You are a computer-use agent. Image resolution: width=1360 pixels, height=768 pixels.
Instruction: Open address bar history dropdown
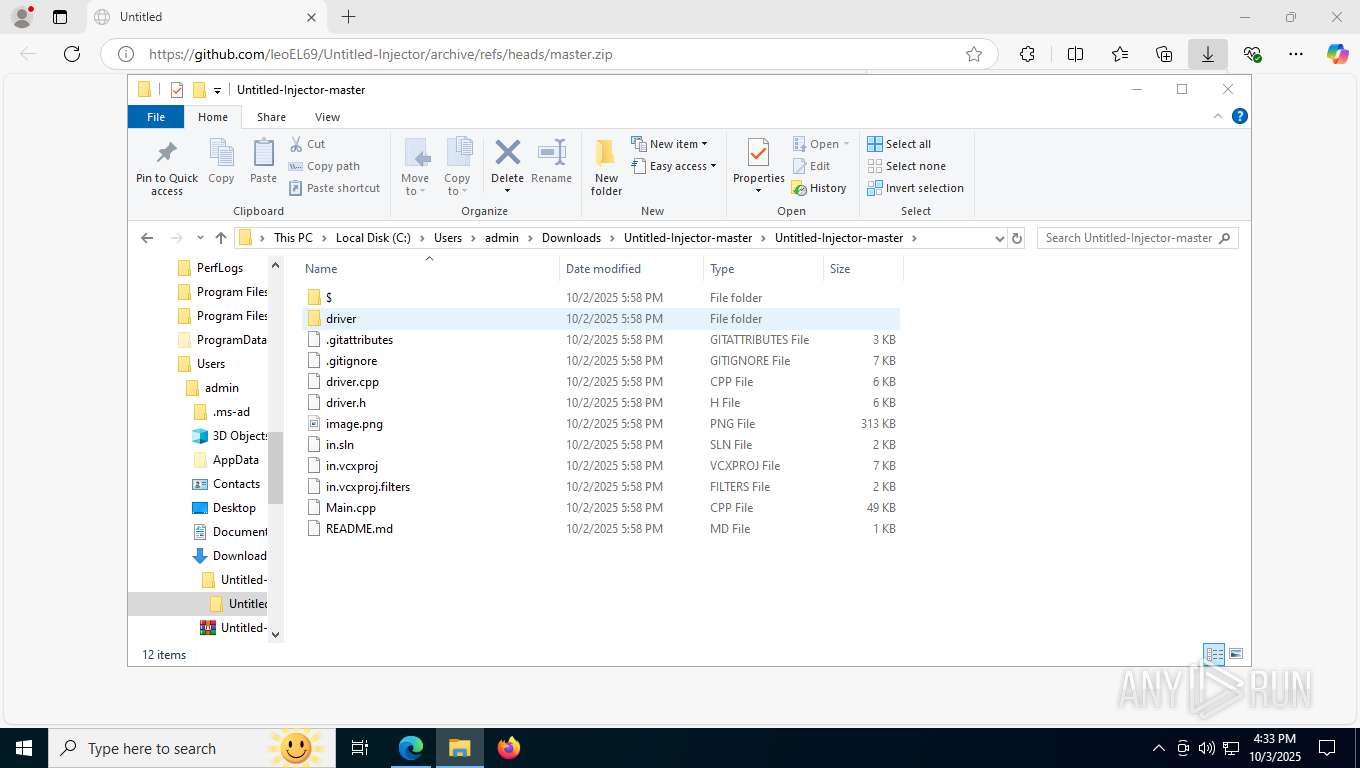[999, 238]
